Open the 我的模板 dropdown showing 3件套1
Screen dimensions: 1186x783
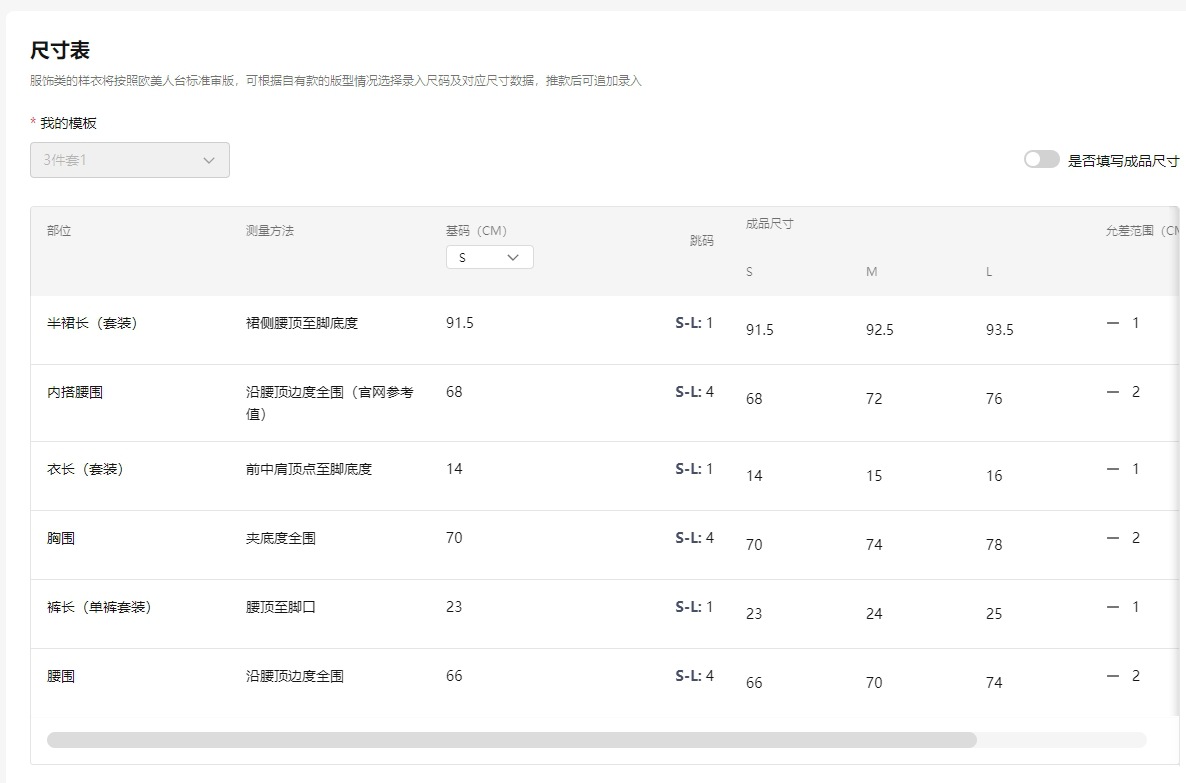129,160
